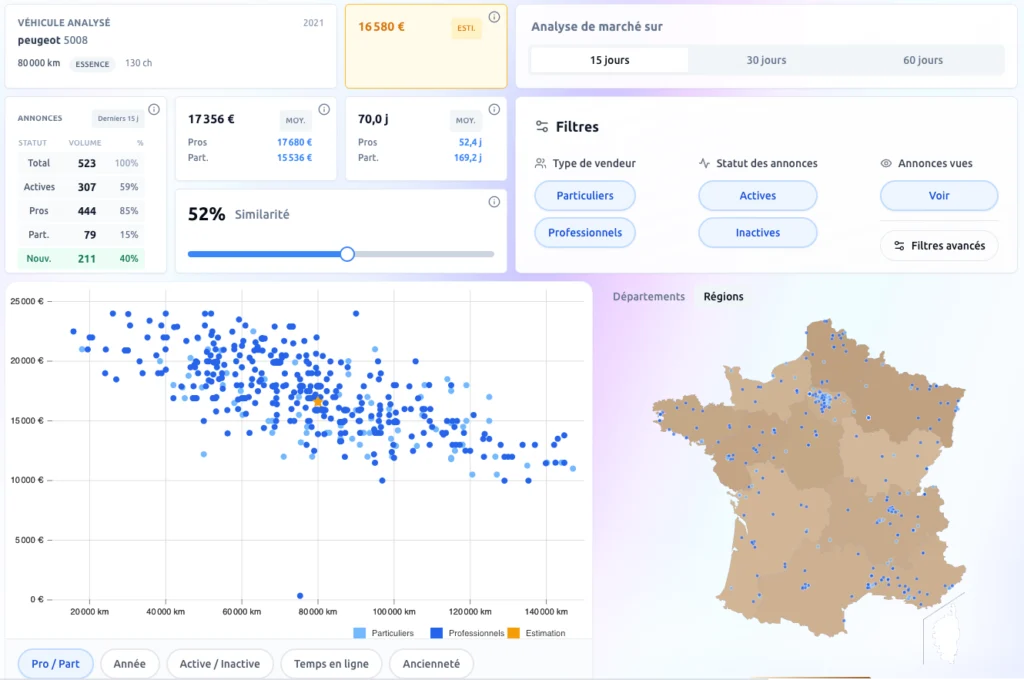Screen dimensions: 1024x680
Task: Click the Similarité slider handle
Action: pyautogui.click(x=347, y=254)
